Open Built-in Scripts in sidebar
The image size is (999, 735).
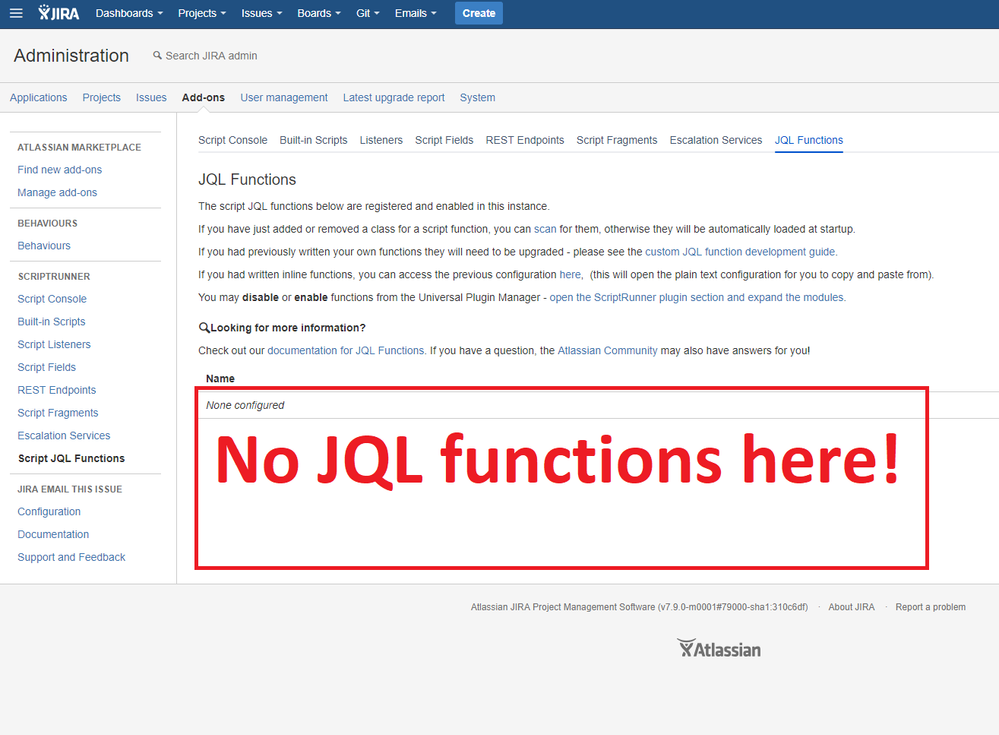[51, 322]
